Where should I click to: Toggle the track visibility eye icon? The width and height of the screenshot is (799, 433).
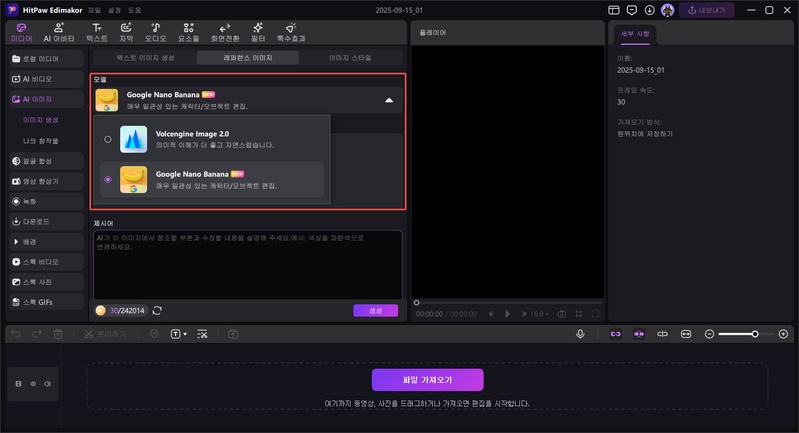[x=33, y=383]
